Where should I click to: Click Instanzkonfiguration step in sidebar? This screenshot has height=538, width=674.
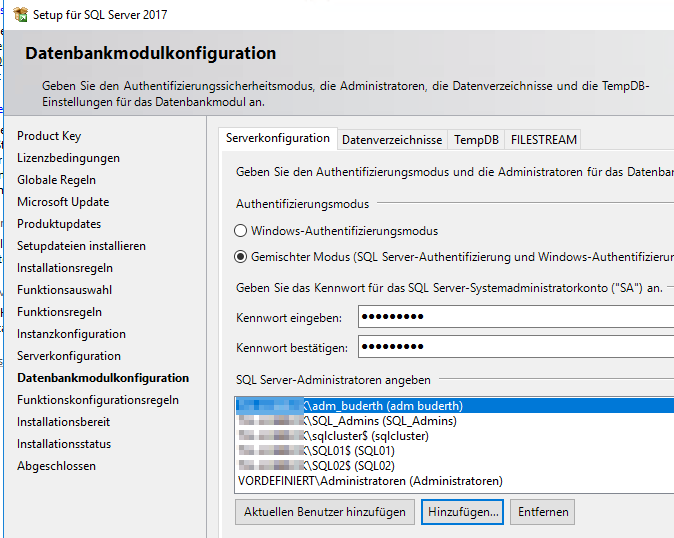click(x=71, y=334)
